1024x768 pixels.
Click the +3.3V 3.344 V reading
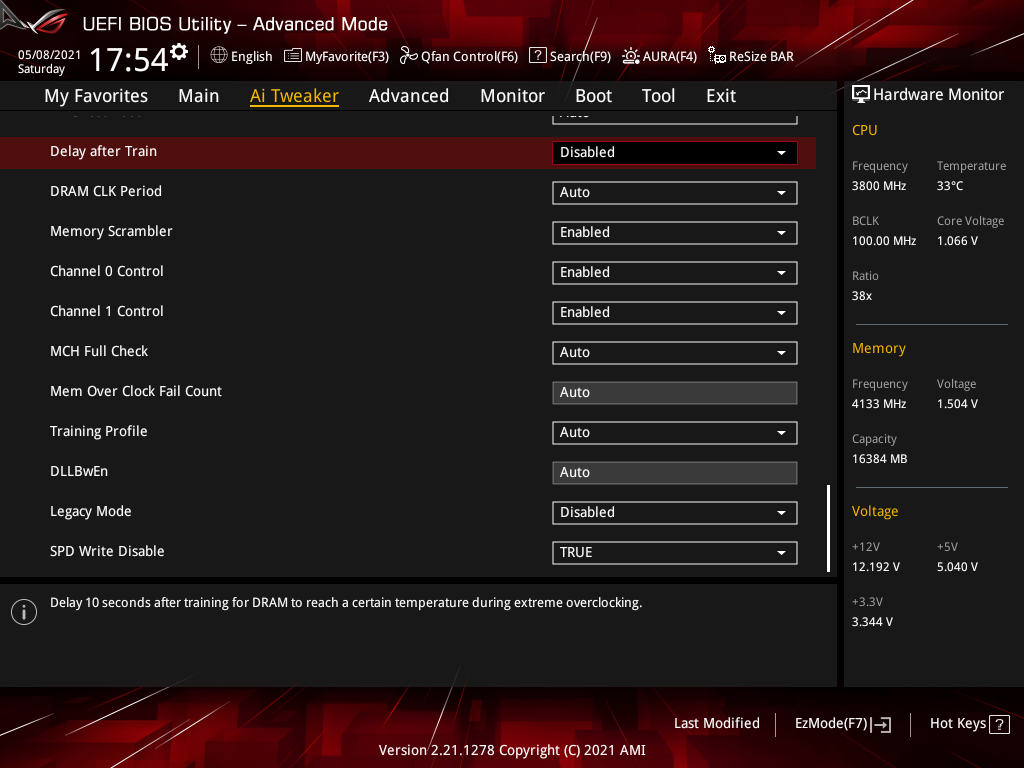tap(872, 622)
